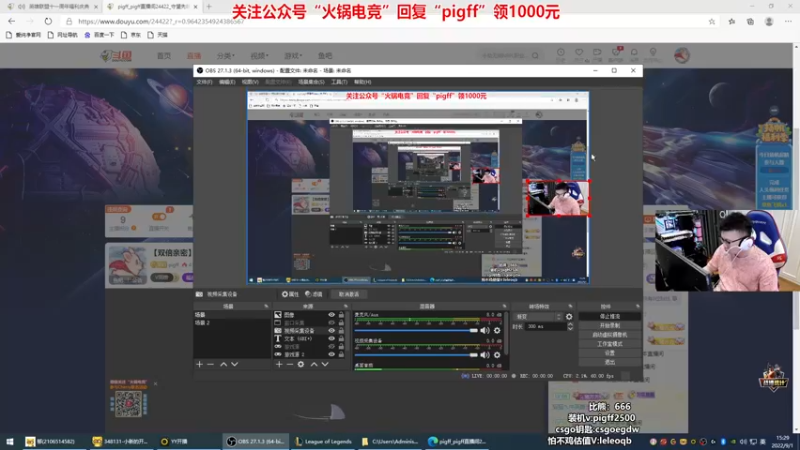Mute the top mixer channel speaker icon
Viewport: 800px width, 450px height.
[485, 331]
